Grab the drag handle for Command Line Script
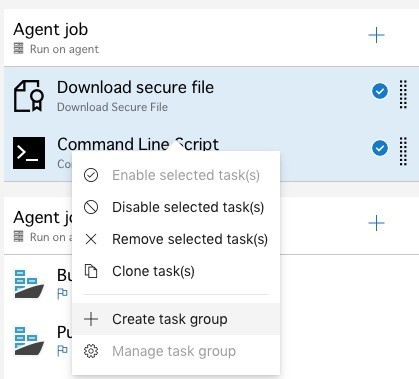This screenshot has width=419, height=379. click(403, 151)
